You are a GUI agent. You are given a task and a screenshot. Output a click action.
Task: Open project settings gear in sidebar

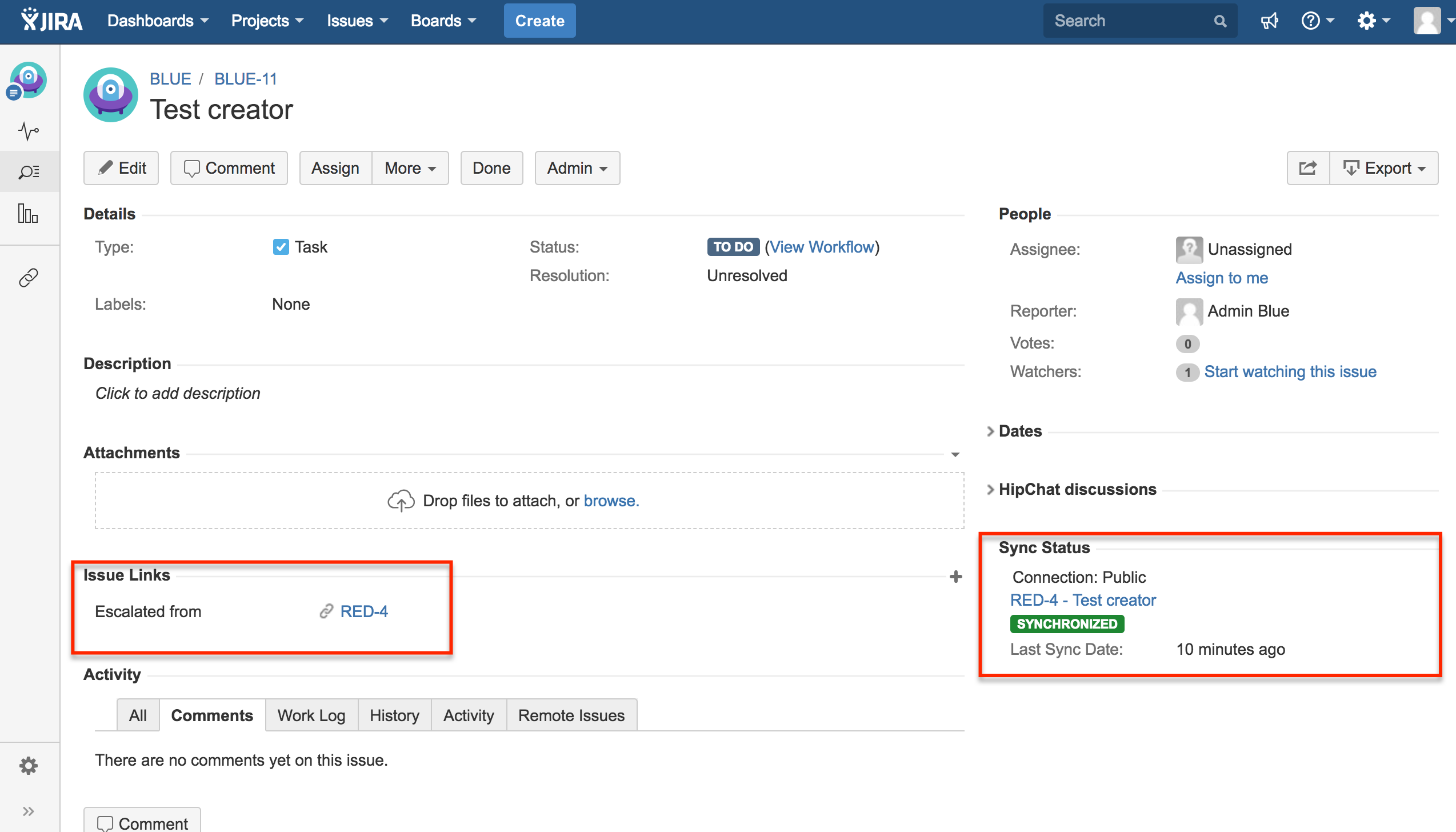coord(29,766)
